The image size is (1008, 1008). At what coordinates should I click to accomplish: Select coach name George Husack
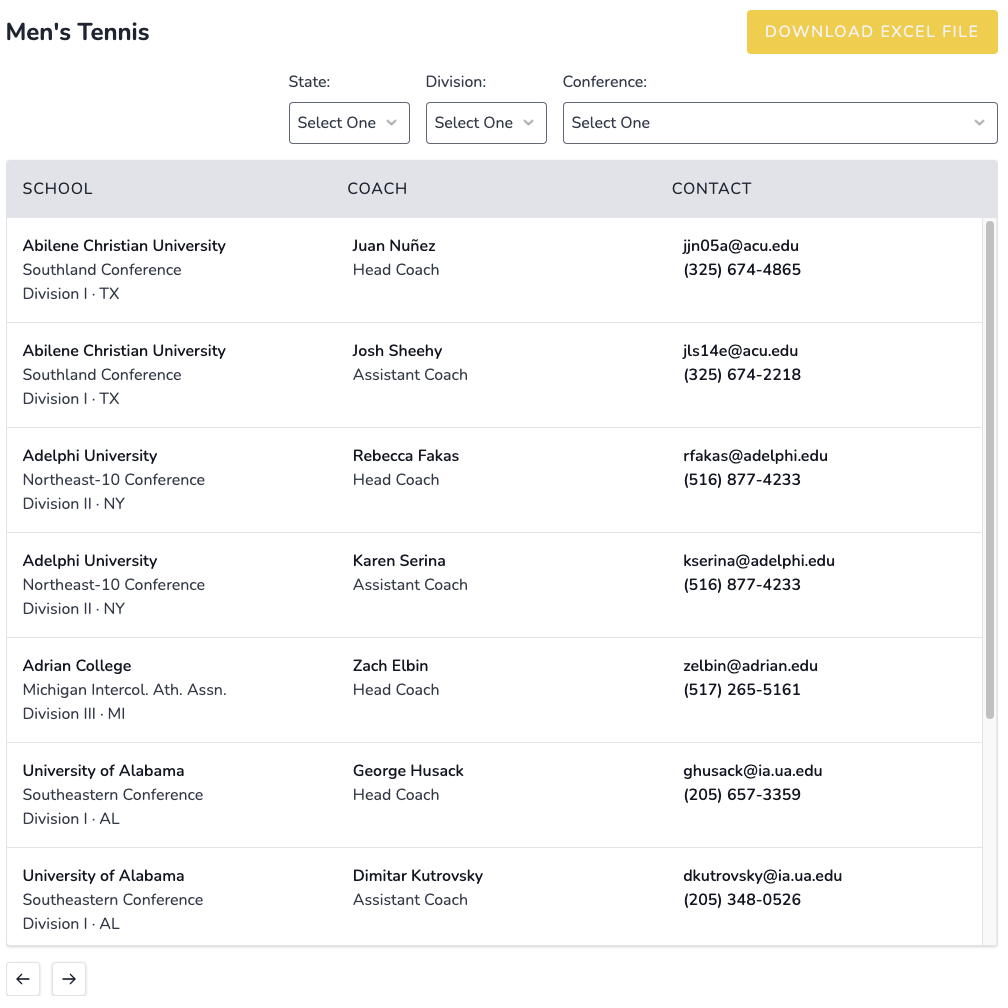(408, 771)
